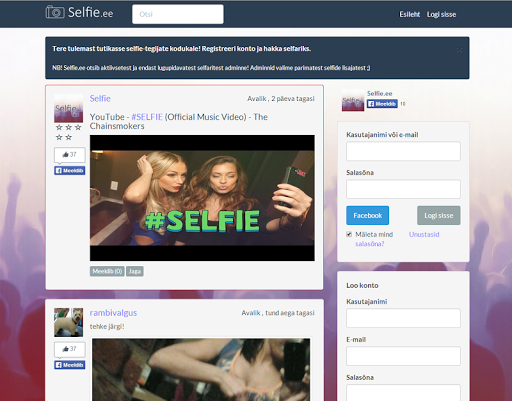This screenshot has width=512, height=401.
Task: Click Facebook Meeldib button under rambivalgus post
Action: click(x=70, y=365)
